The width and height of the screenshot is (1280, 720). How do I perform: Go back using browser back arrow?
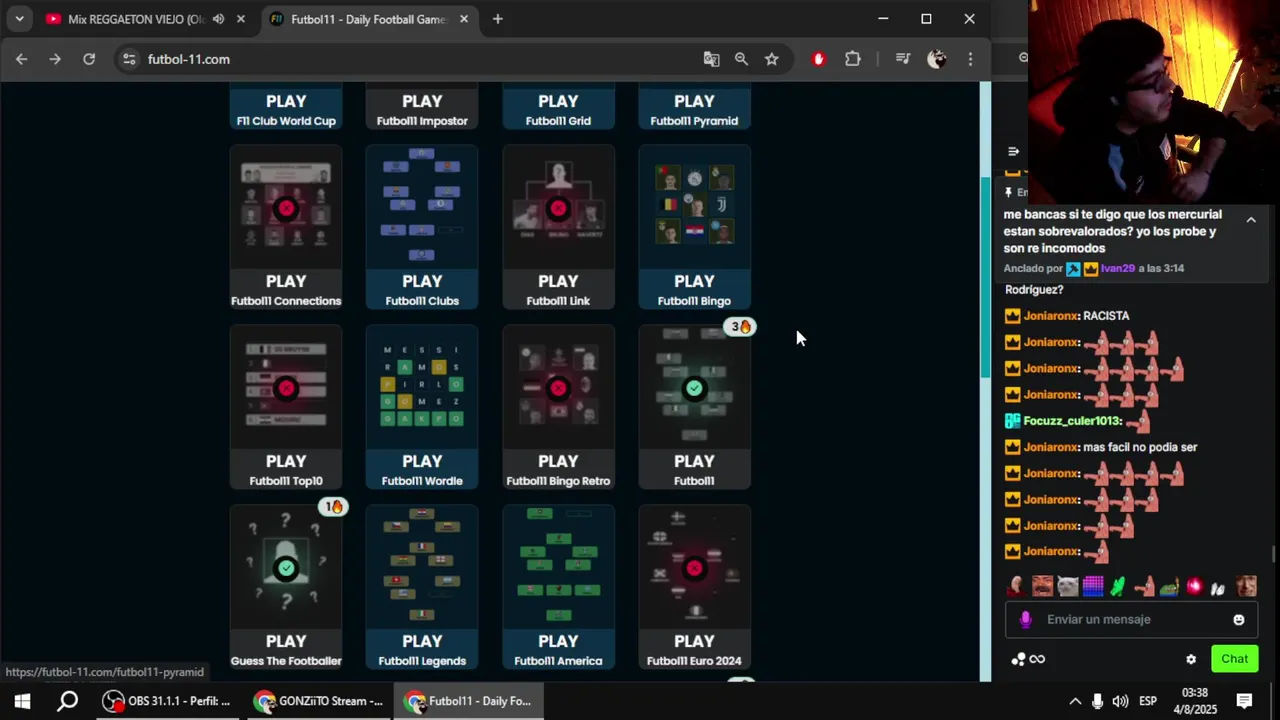coord(21,59)
